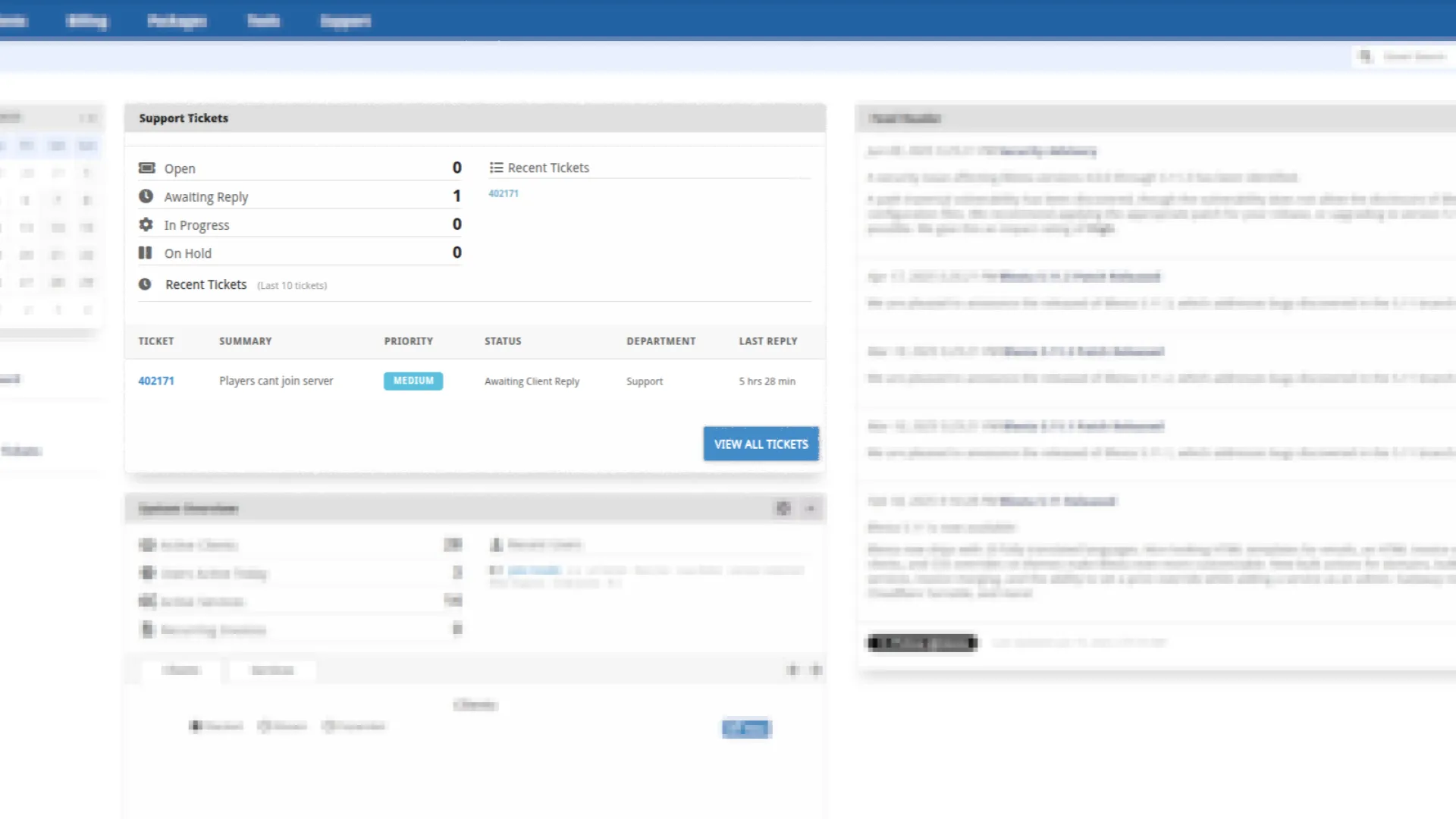Click the clock icon beside Recent Tickets (Last 10)
Viewport: 1456px width, 819px height.
145,284
